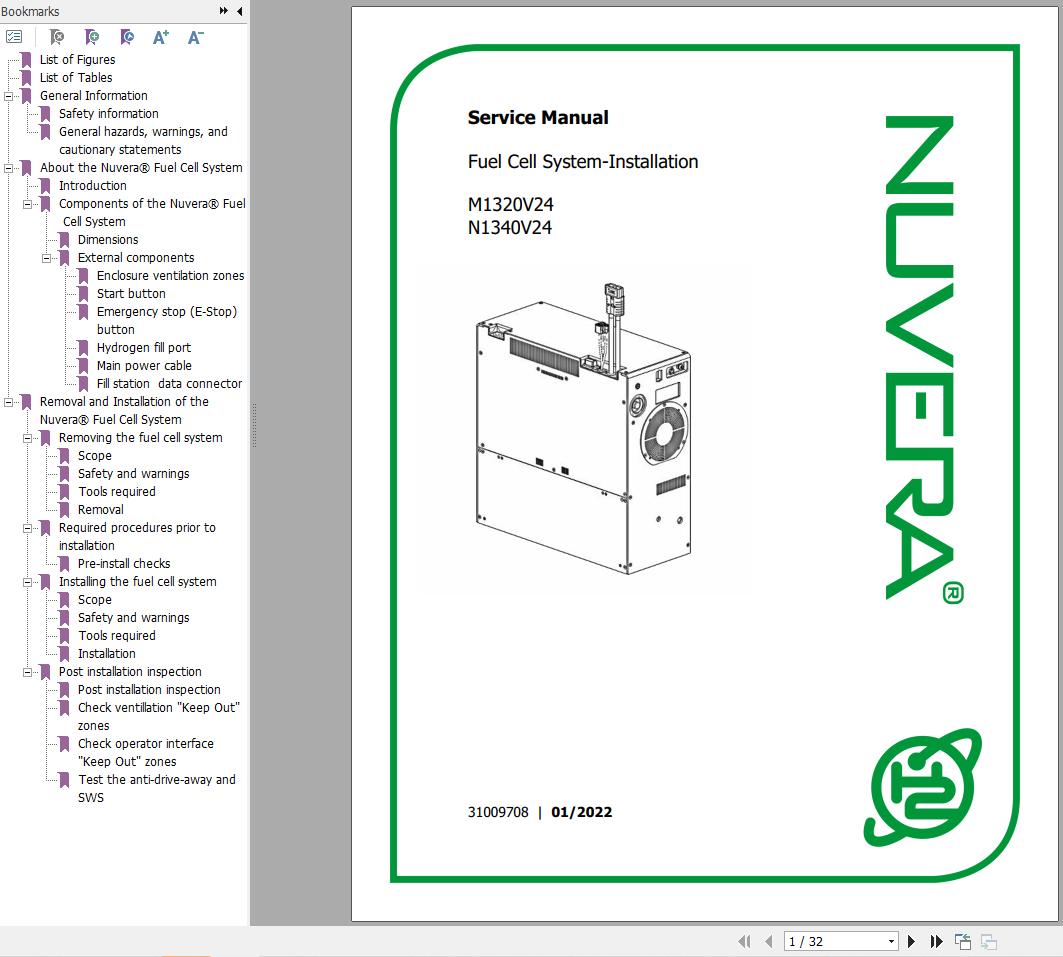Collapse the Installing the fuel cell system node
The height and width of the screenshot is (957, 1063).
tap(27, 582)
